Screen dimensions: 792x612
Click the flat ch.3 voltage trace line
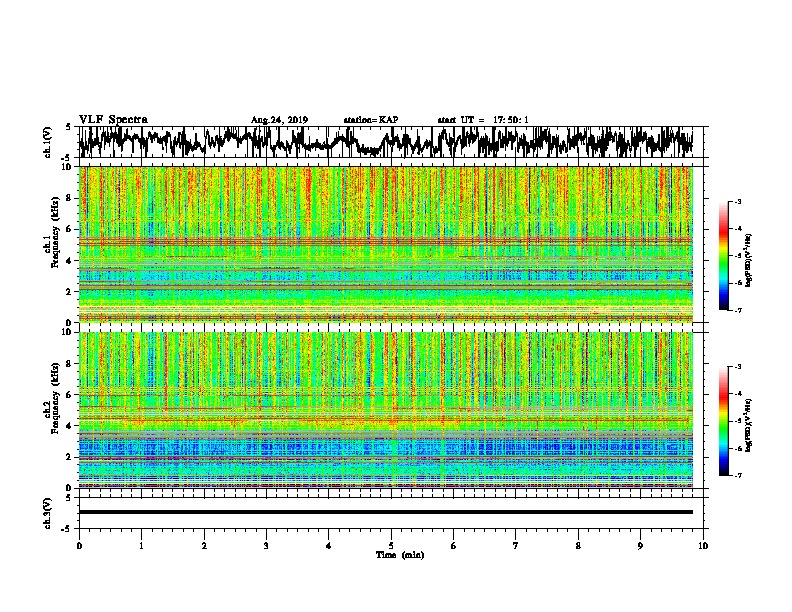coord(385,512)
